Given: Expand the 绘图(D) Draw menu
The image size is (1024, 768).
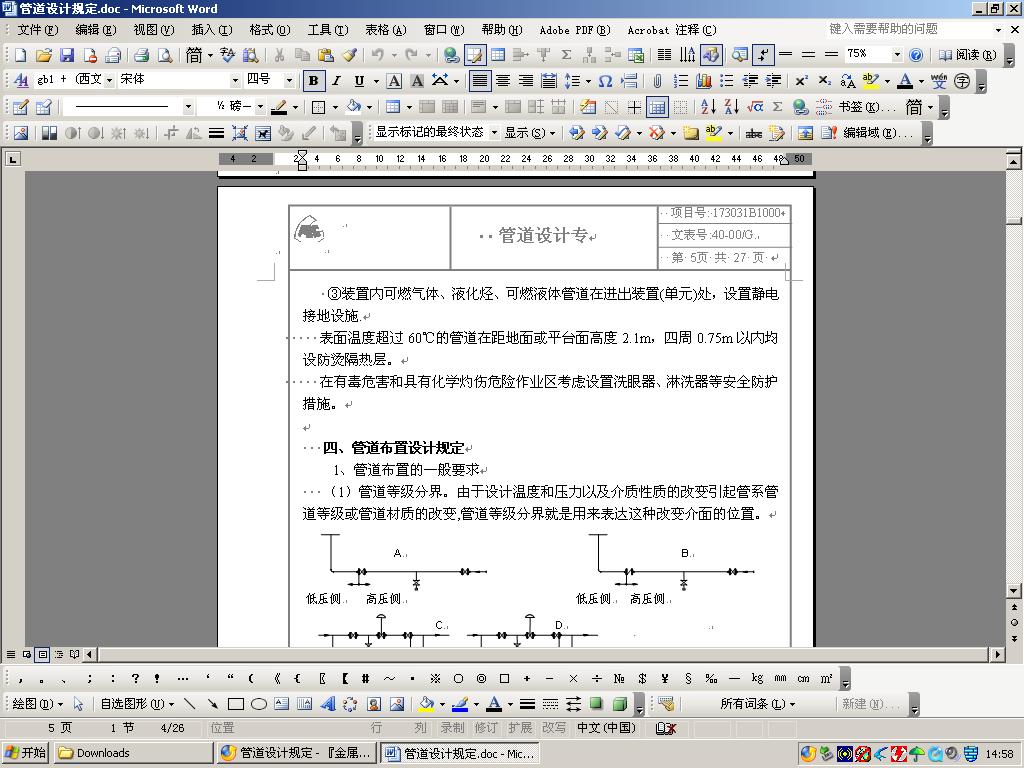Looking at the screenshot, I should (x=38, y=704).
